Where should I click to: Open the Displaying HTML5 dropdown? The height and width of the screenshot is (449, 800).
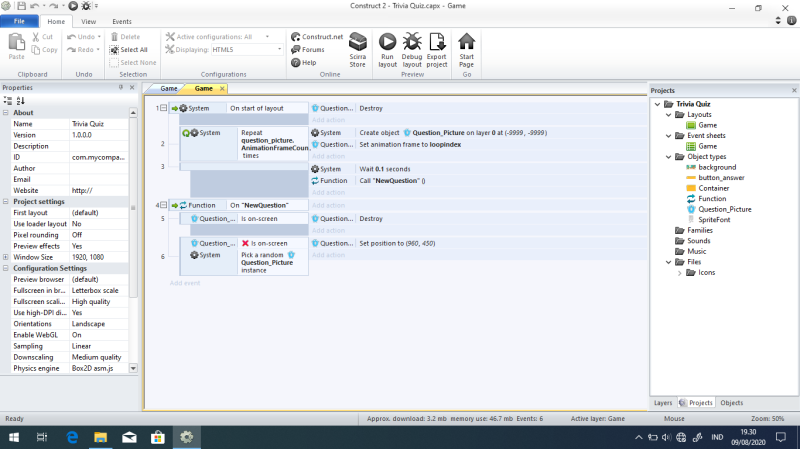pyautogui.click(x=280, y=49)
